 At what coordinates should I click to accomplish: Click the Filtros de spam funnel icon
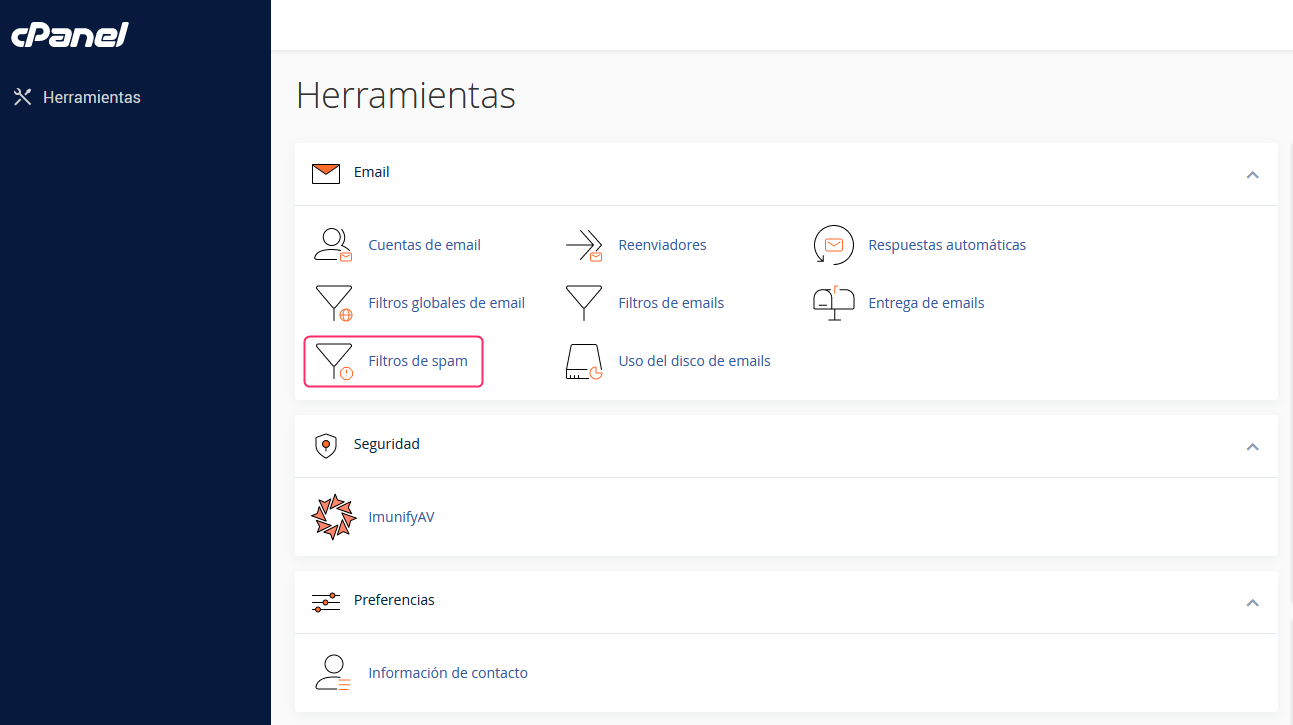[333, 361]
